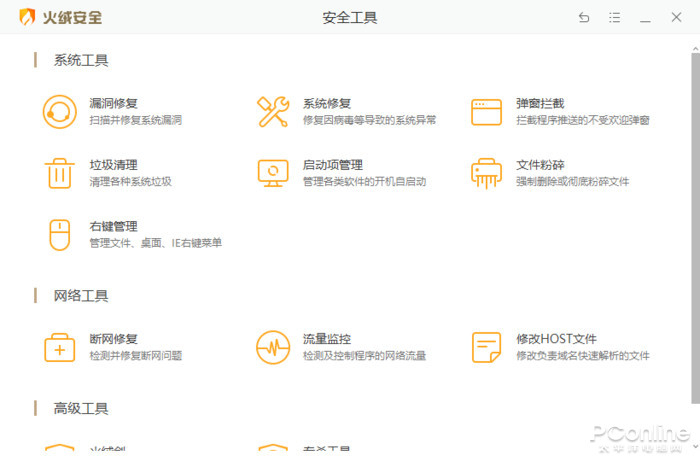700x461 pixels.
Task: Click the 安全工具 window title
Action: (350, 18)
